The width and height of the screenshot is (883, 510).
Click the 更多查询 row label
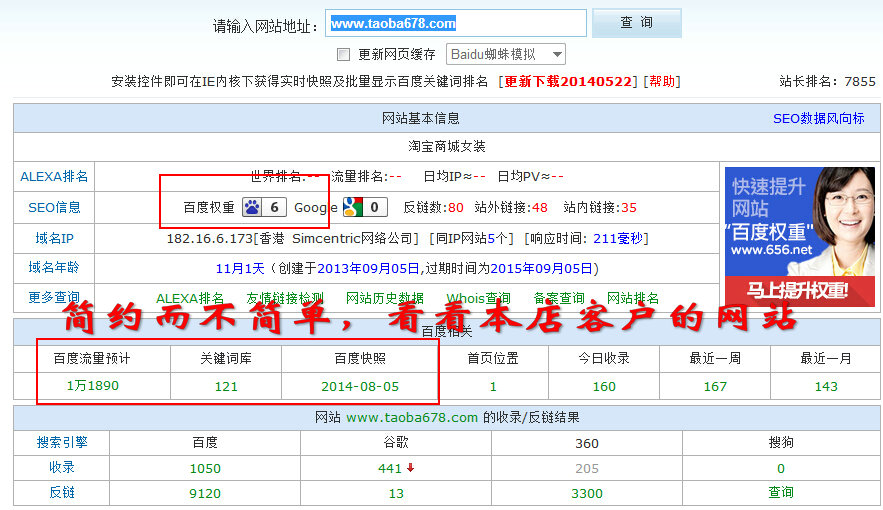[54, 297]
